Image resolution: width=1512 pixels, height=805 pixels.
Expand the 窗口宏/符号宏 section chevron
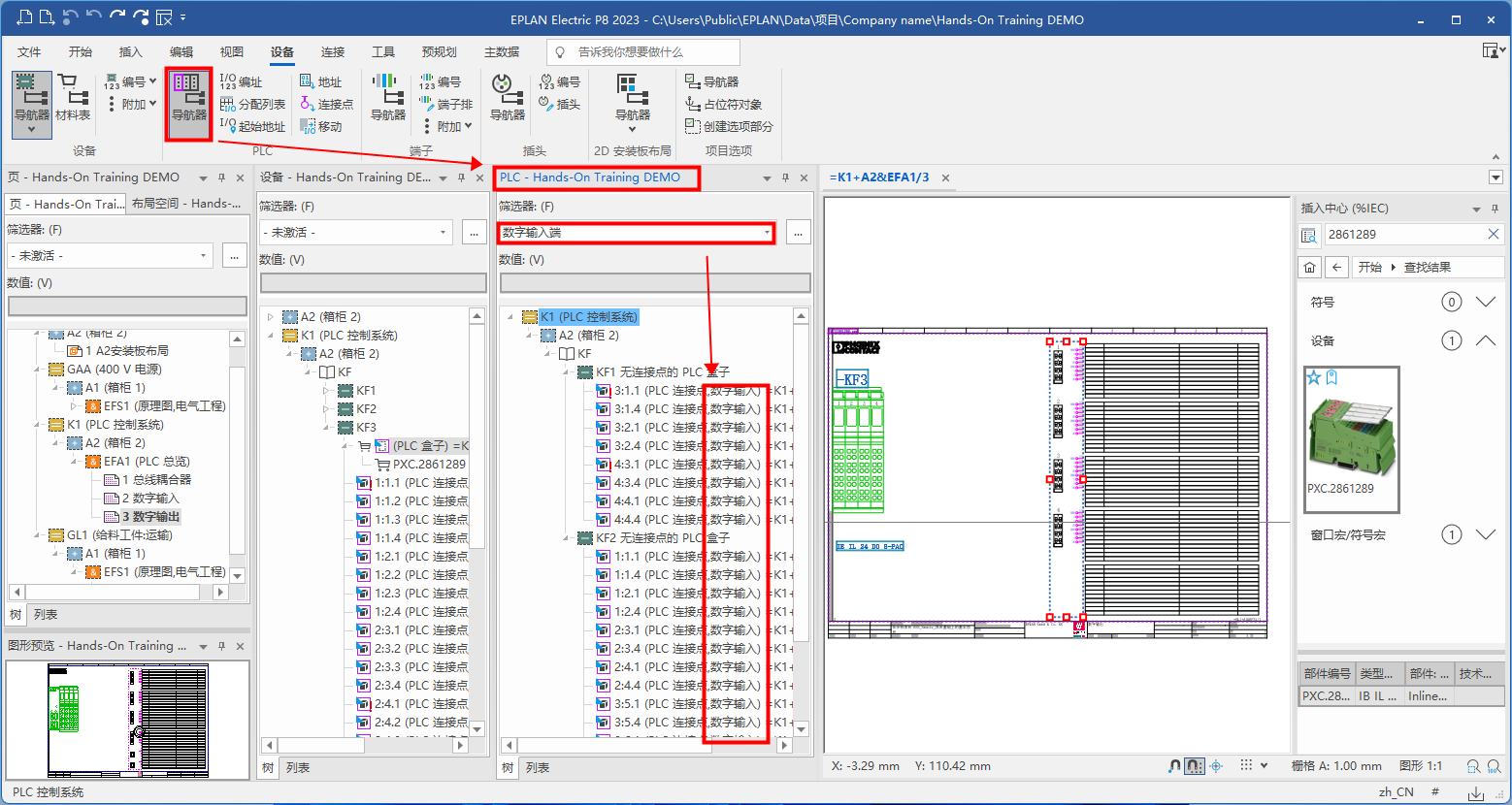(1485, 534)
